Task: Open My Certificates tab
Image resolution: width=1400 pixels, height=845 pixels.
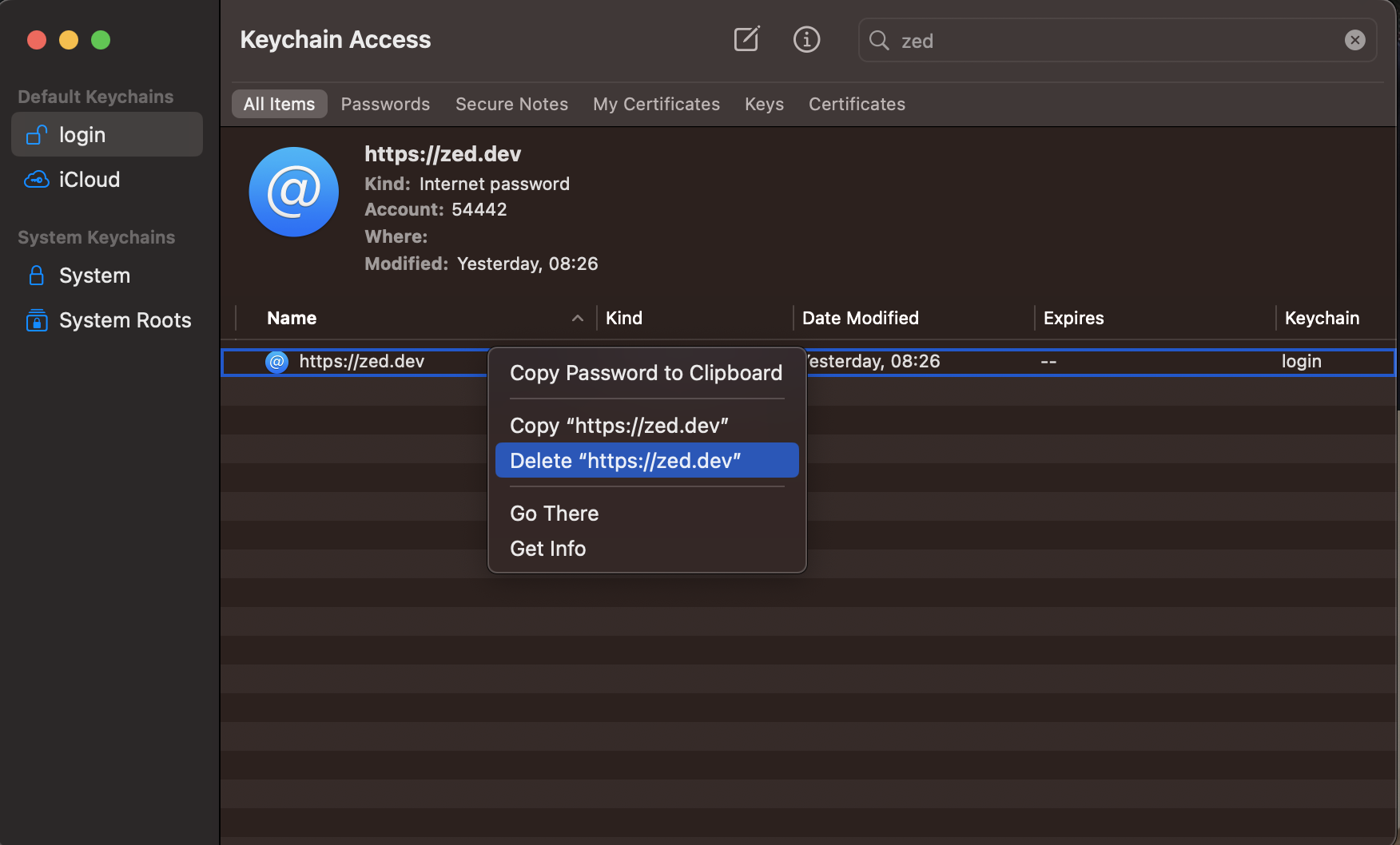Action: coord(656,104)
